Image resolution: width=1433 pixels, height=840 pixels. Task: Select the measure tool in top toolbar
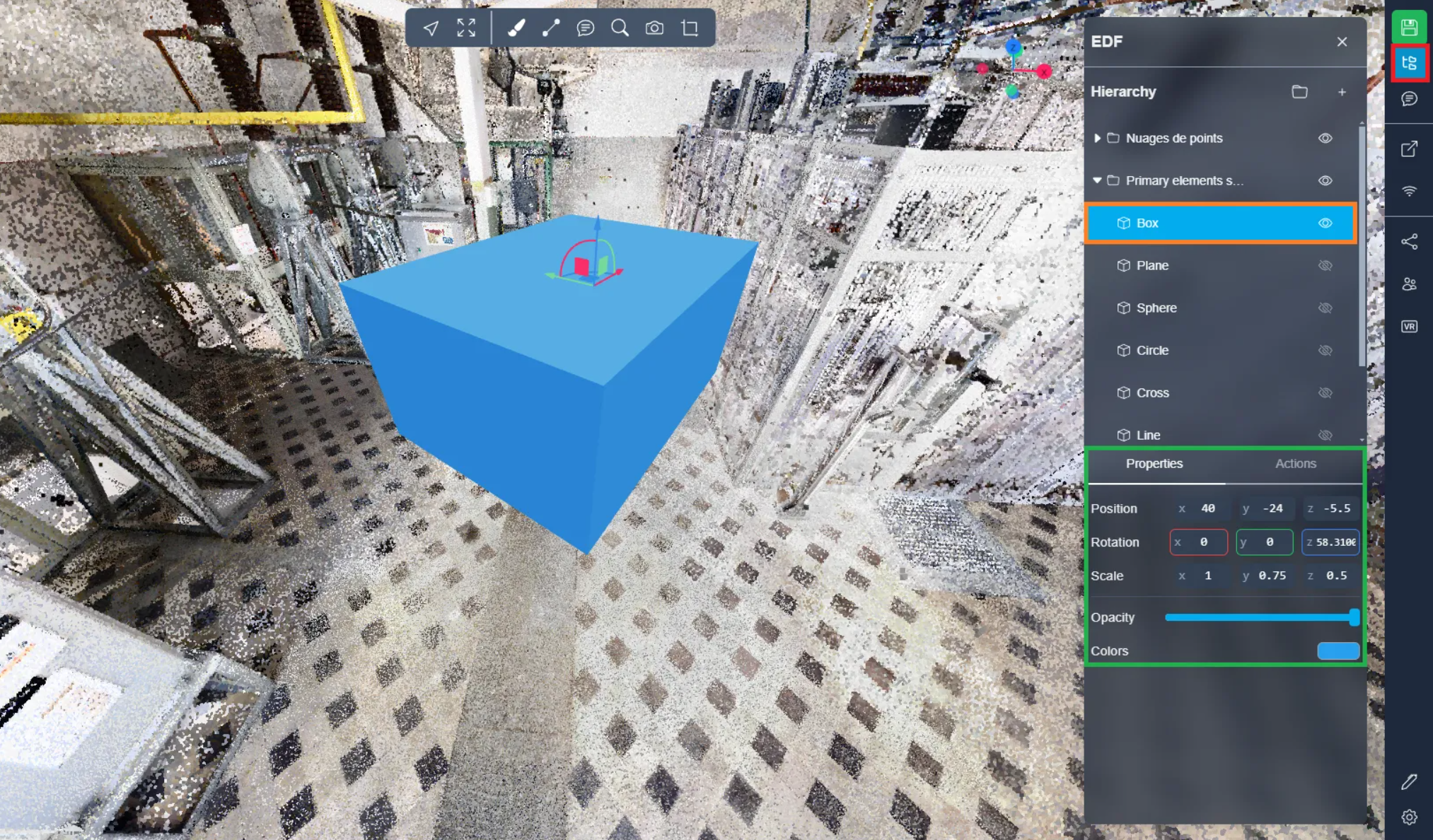point(550,28)
